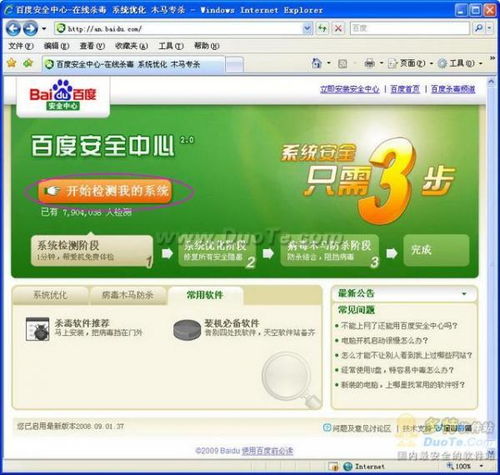Open the 问题及意见讨论区 link

pos(362,428)
